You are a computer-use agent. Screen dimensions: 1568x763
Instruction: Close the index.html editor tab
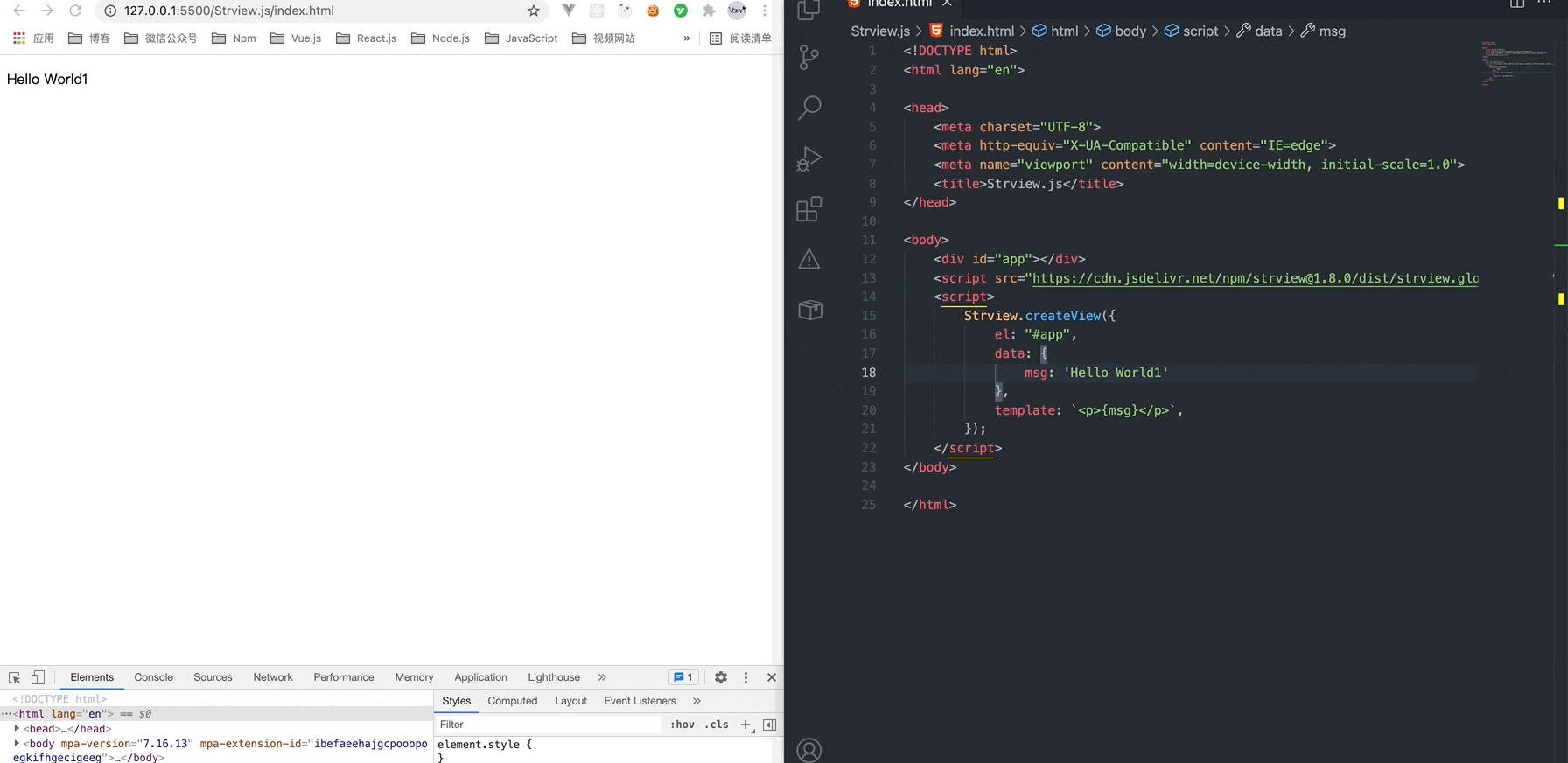pos(947,3)
